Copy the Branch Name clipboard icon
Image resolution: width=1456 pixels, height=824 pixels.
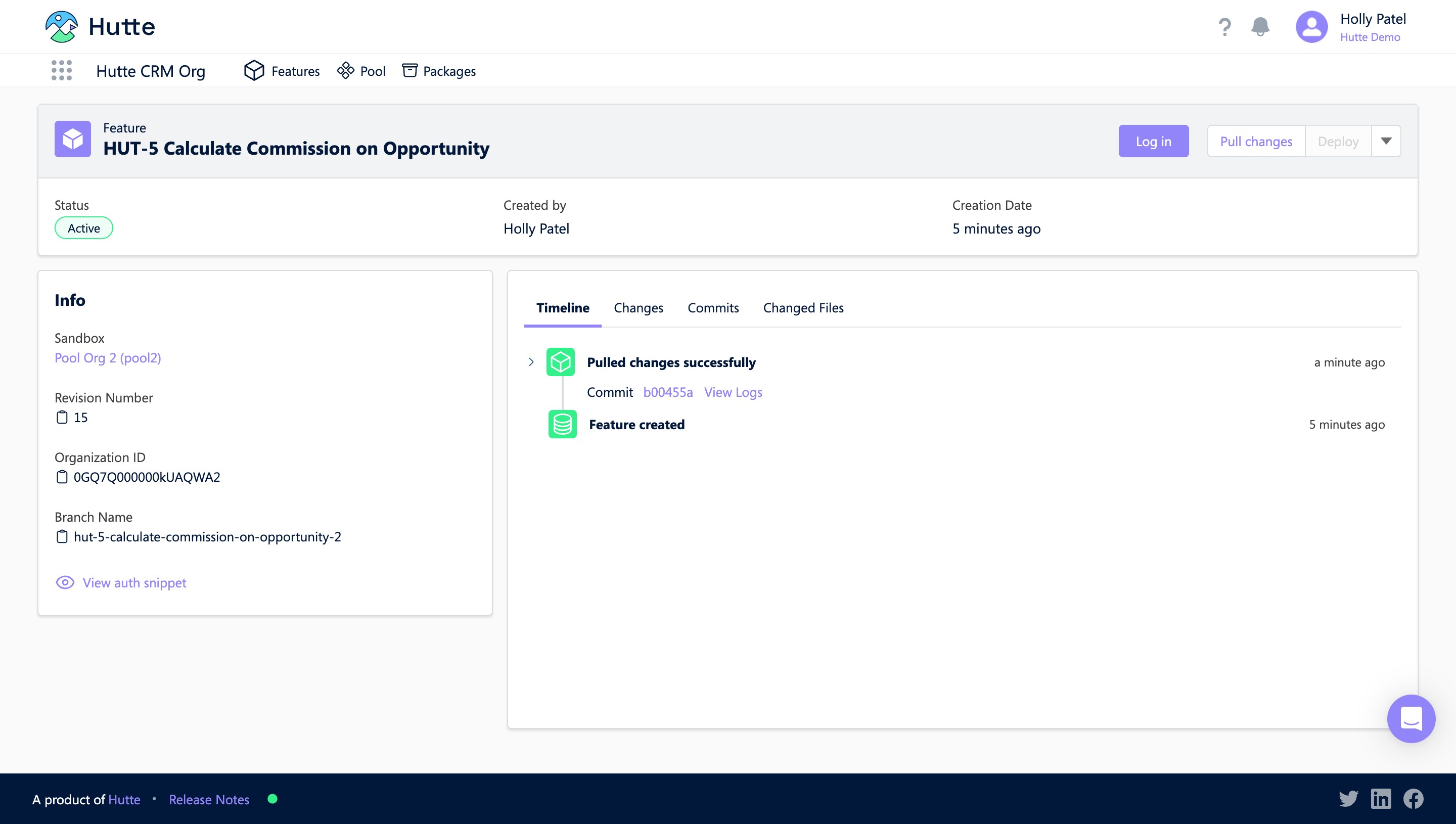(62, 536)
